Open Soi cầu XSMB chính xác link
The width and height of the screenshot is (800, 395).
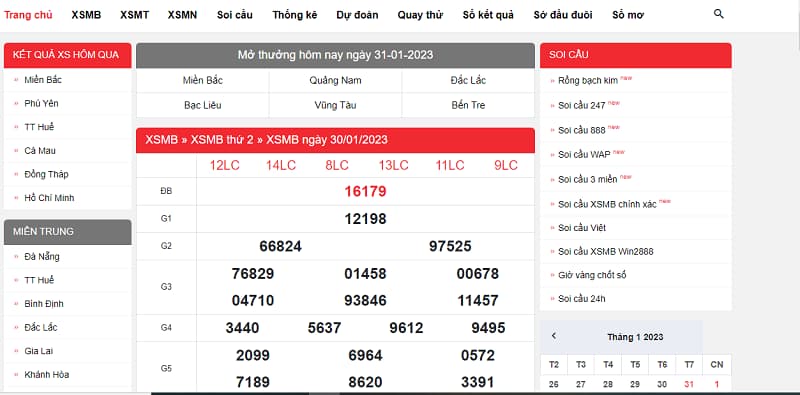tap(607, 204)
